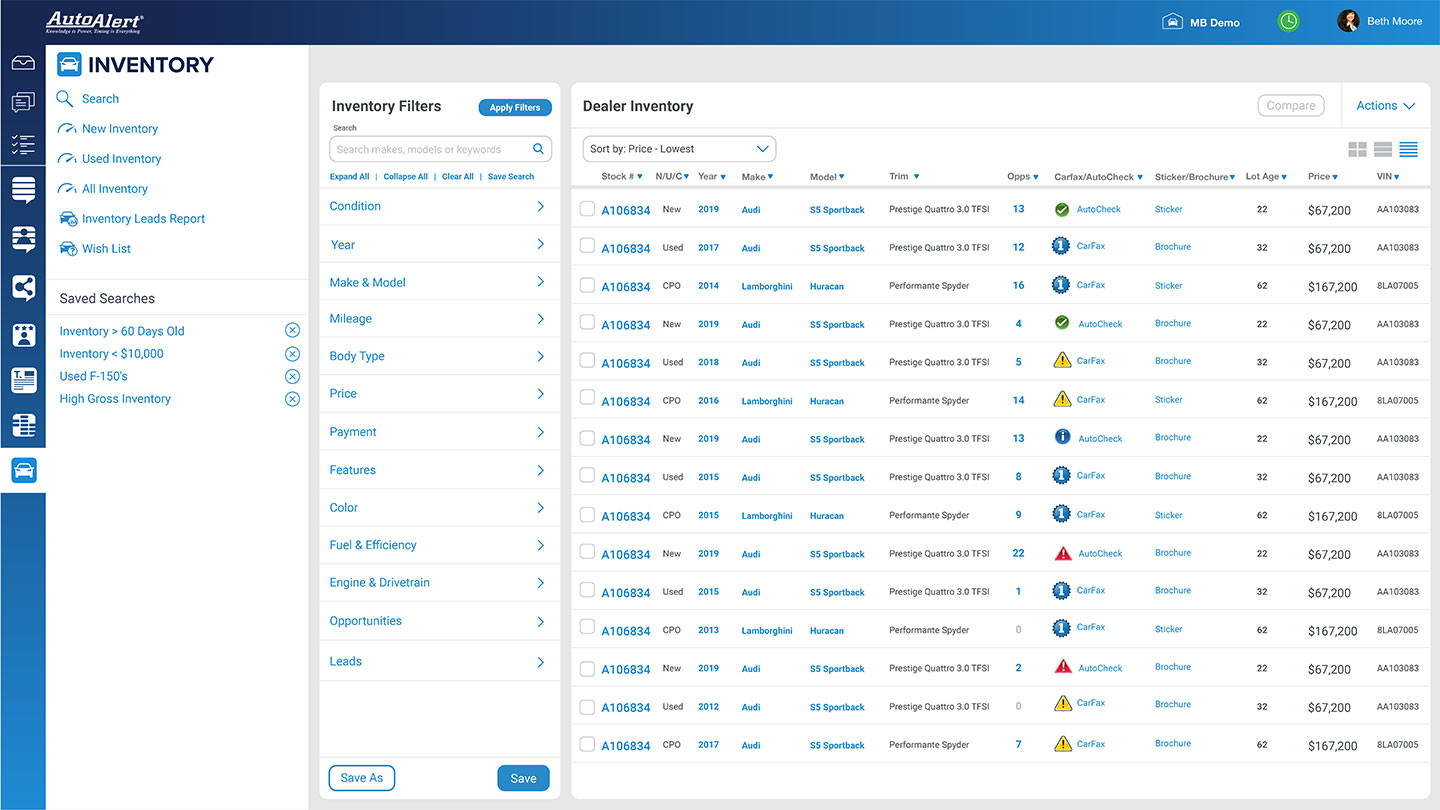Open the spreadsheet grid sidebar icon
This screenshot has height=810, width=1440.
pos(23,425)
